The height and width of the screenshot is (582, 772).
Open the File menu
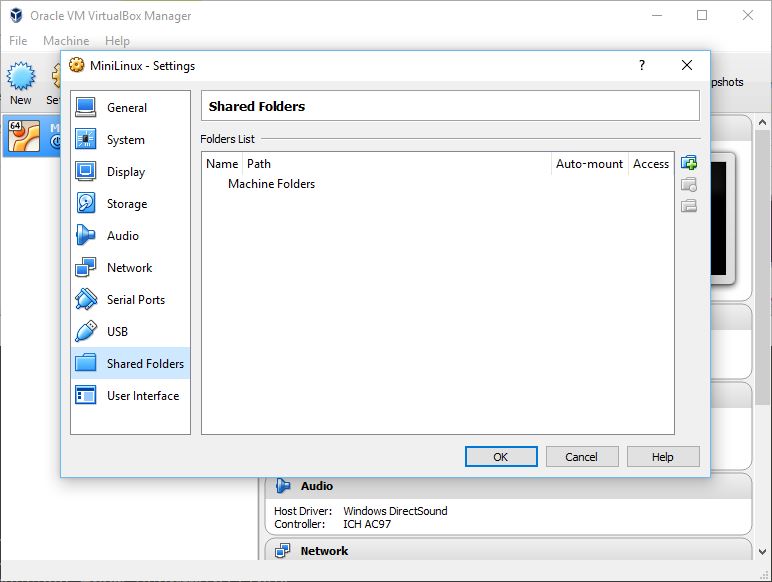(x=18, y=41)
